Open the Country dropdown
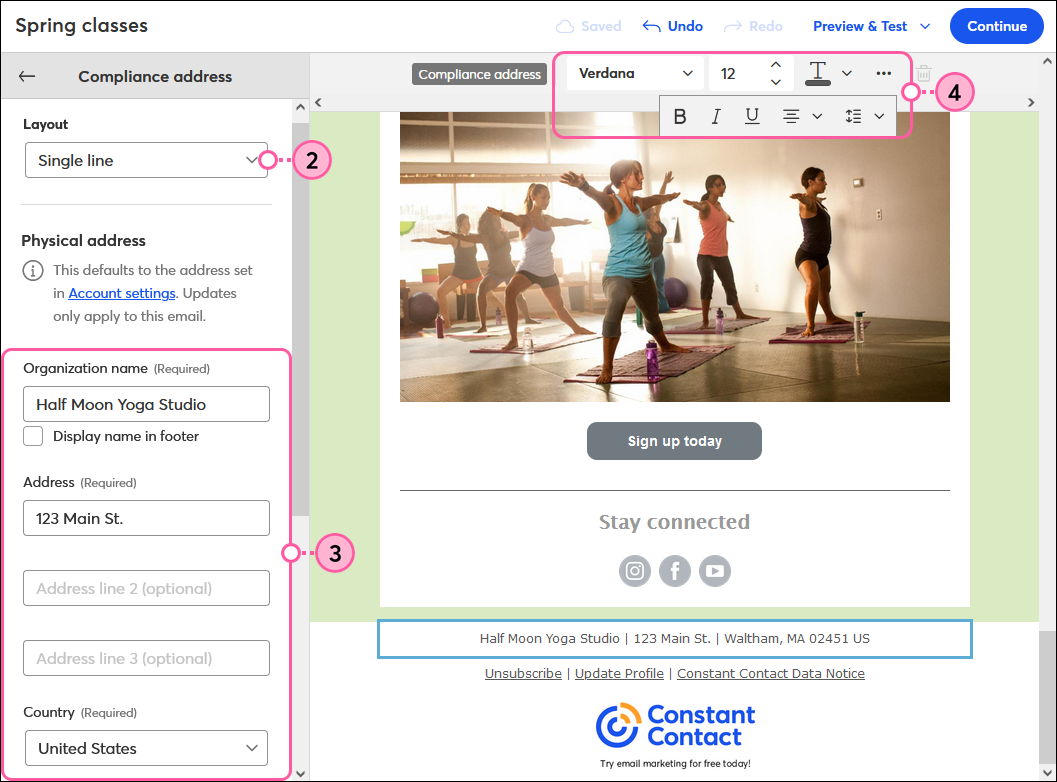Viewport: 1057px width, 782px height. (146, 748)
